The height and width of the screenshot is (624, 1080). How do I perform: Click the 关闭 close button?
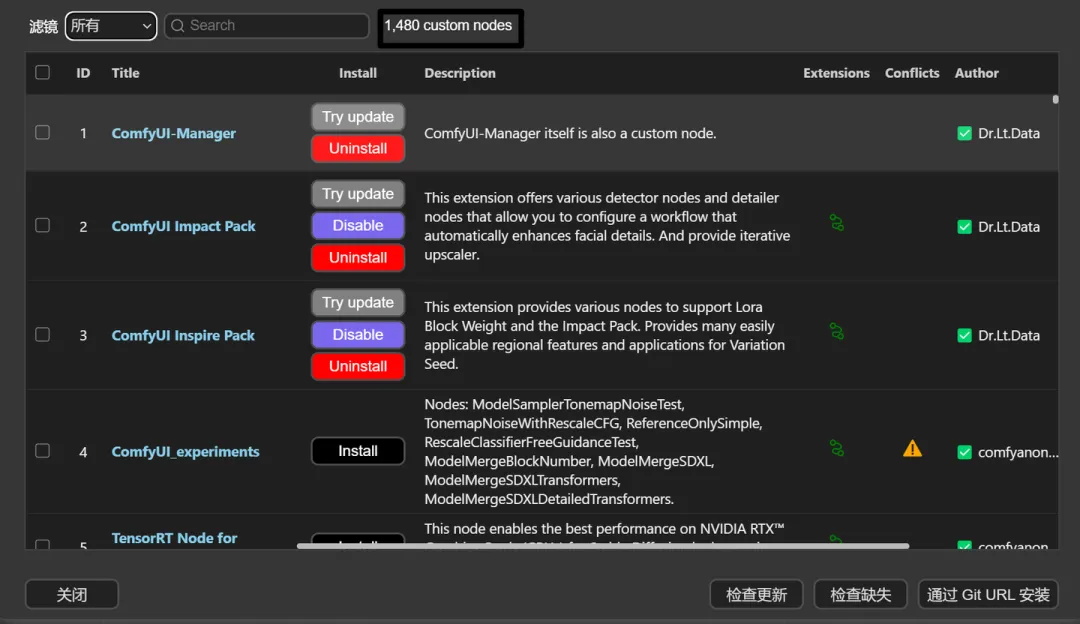coord(72,594)
